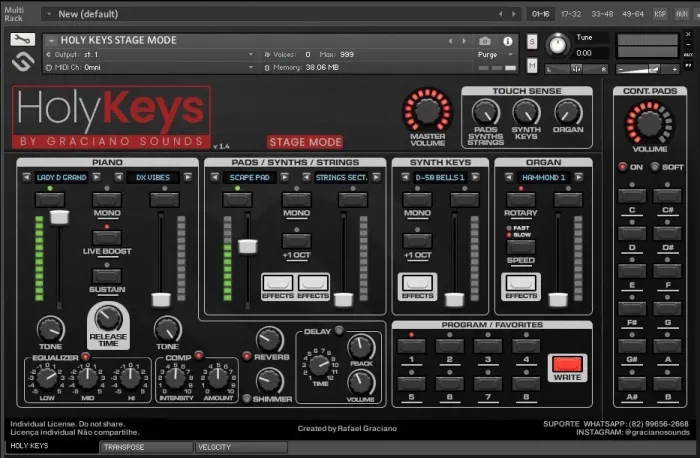Open the KSP tab
Screen dimensions: 700x458
click(x=660, y=14)
